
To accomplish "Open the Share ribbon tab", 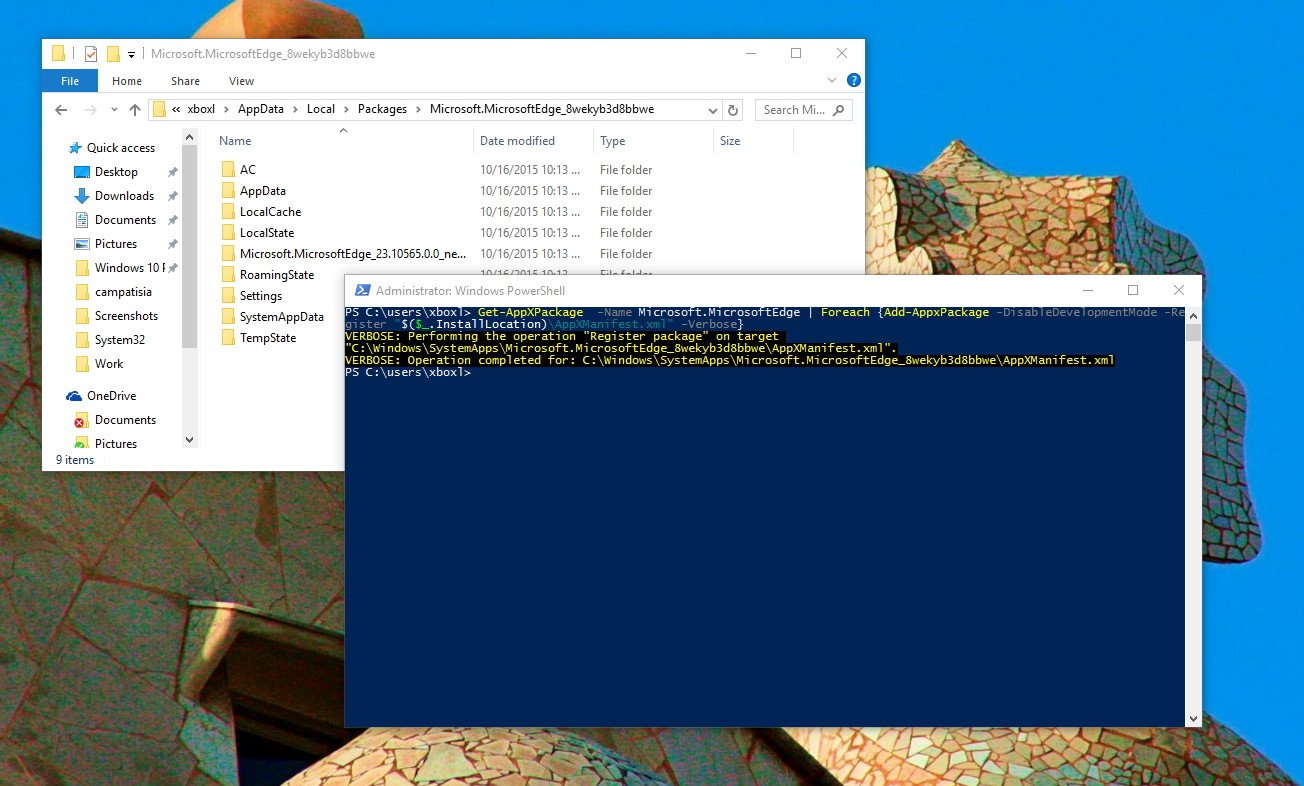I will pos(185,81).
